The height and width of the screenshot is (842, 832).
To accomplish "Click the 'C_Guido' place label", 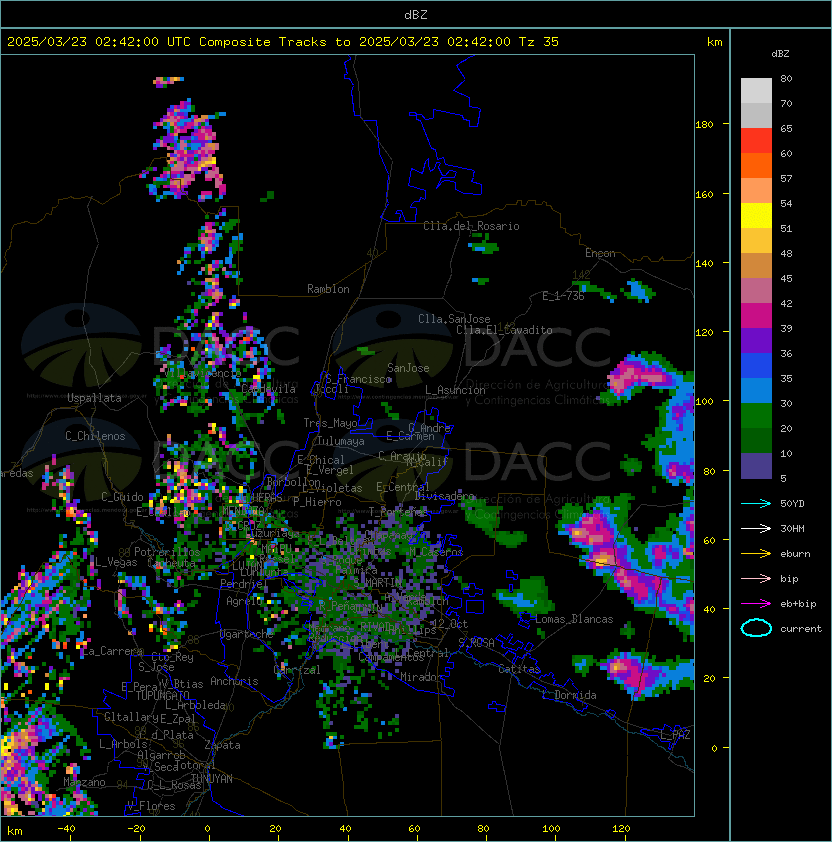I will pos(122,497).
